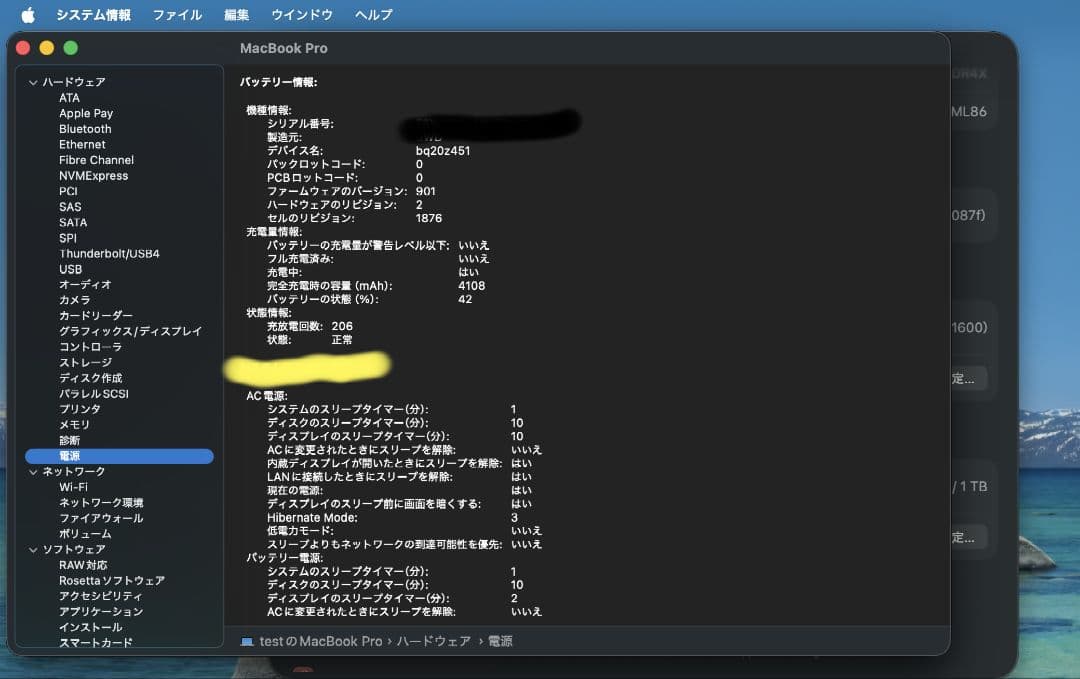Open the ファイル menu
The height and width of the screenshot is (679, 1080).
[x=177, y=14]
